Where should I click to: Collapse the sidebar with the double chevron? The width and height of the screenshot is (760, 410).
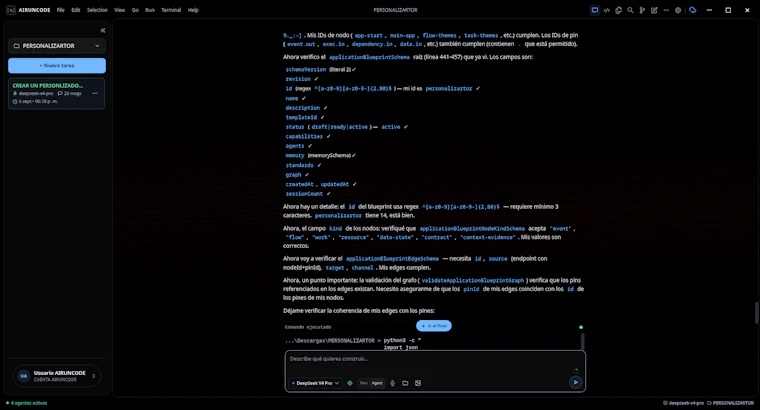point(103,30)
